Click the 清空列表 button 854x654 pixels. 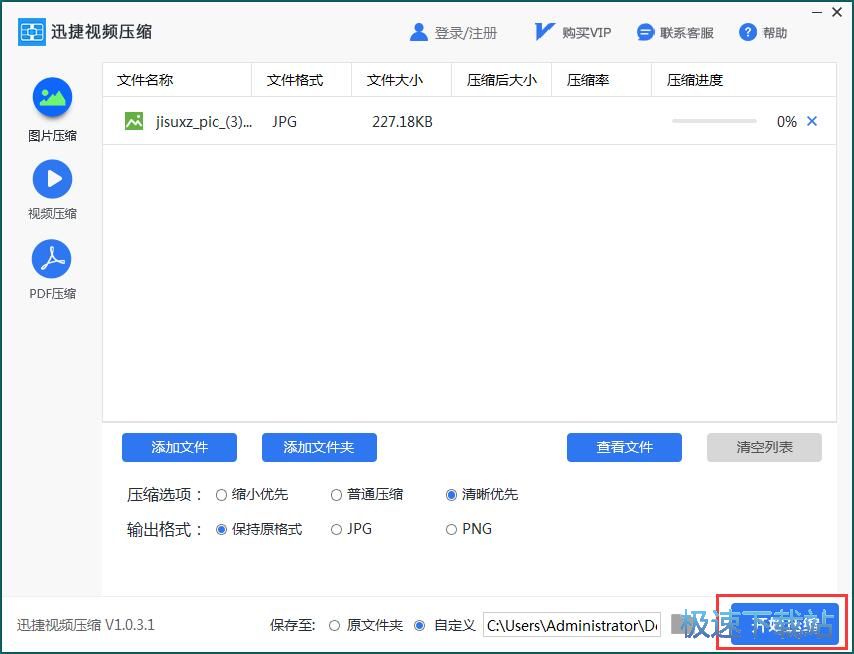[x=764, y=448]
